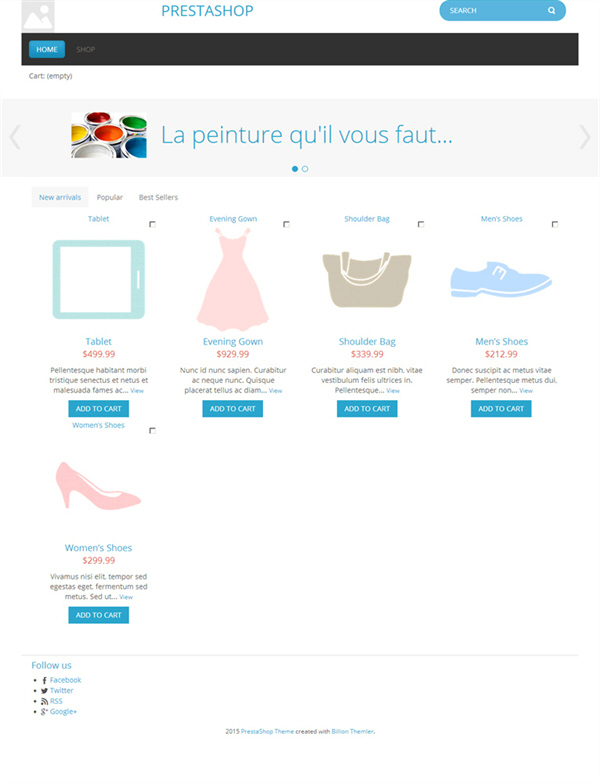Advance slider with the right arrow
This screenshot has height=783, width=600.
coord(585,137)
